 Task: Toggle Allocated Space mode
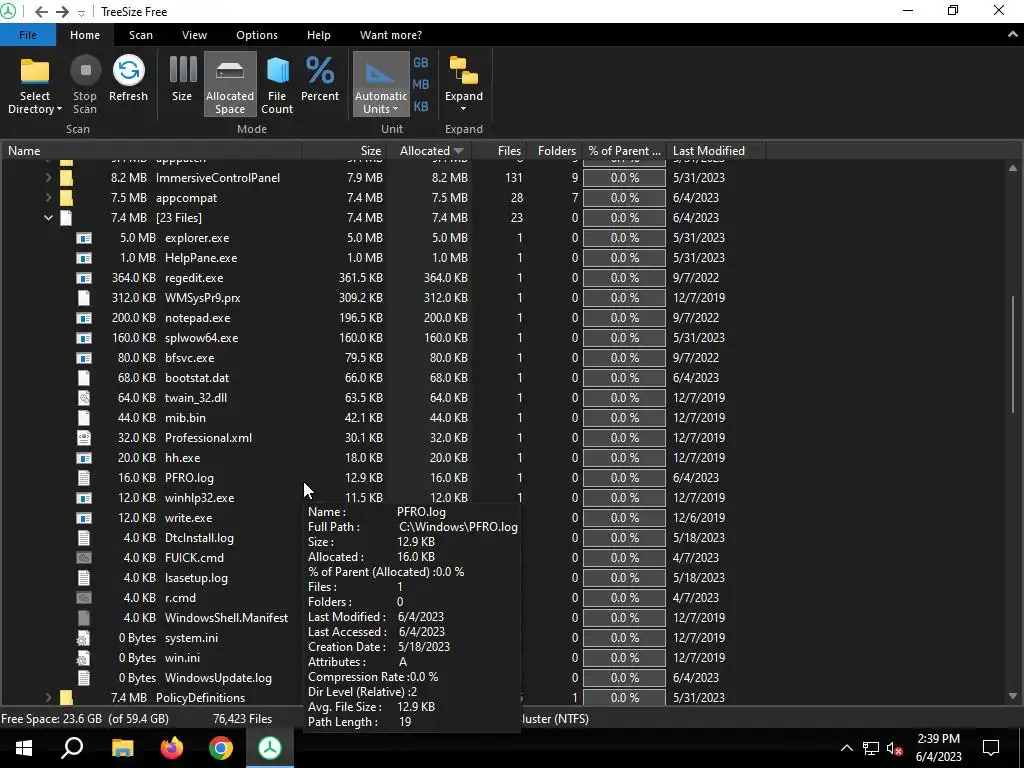tap(230, 85)
